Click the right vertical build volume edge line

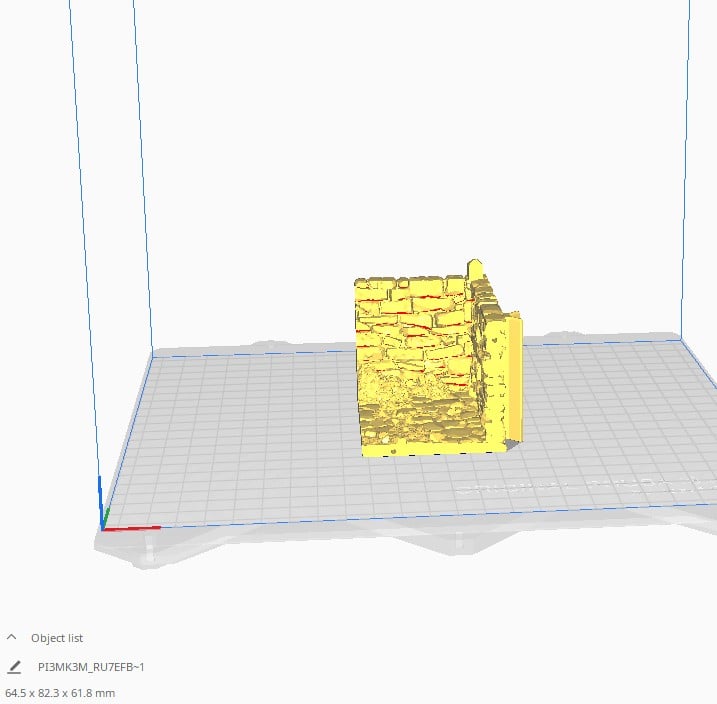point(685,169)
